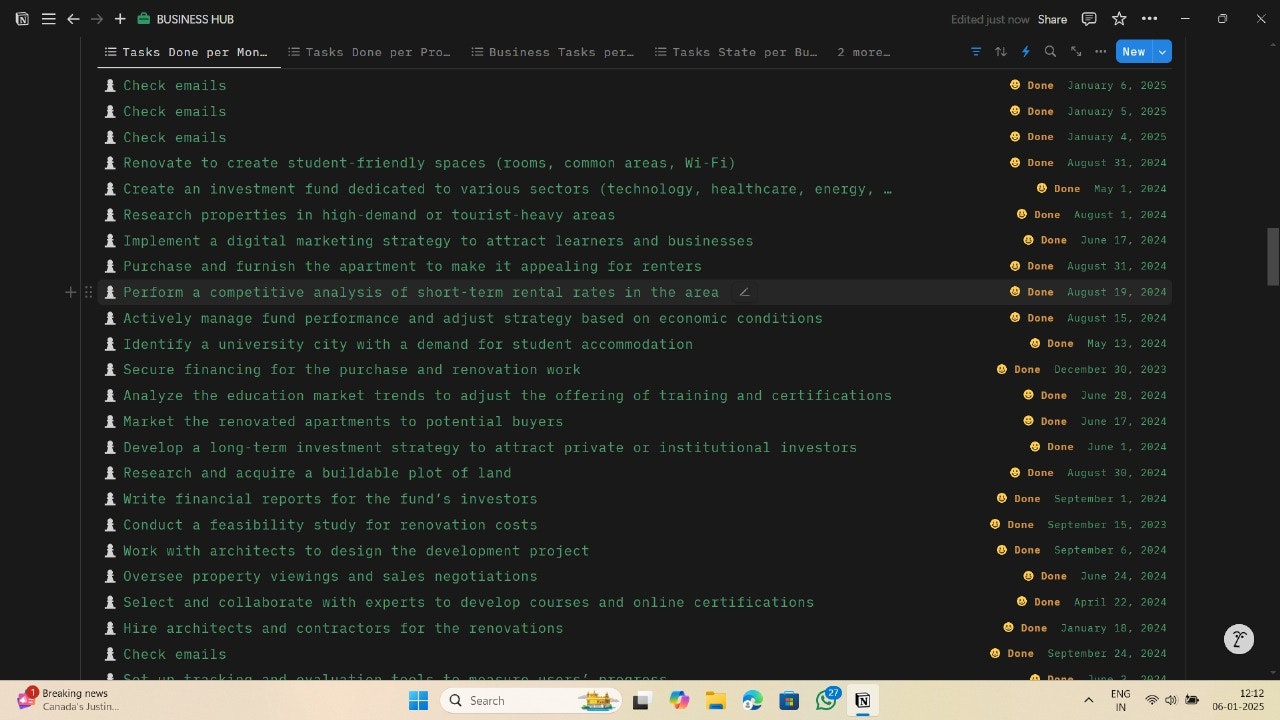The height and width of the screenshot is (720, 1280).
Task: Search the database with magnifier icon
Action: click(x=1050, y=52)
